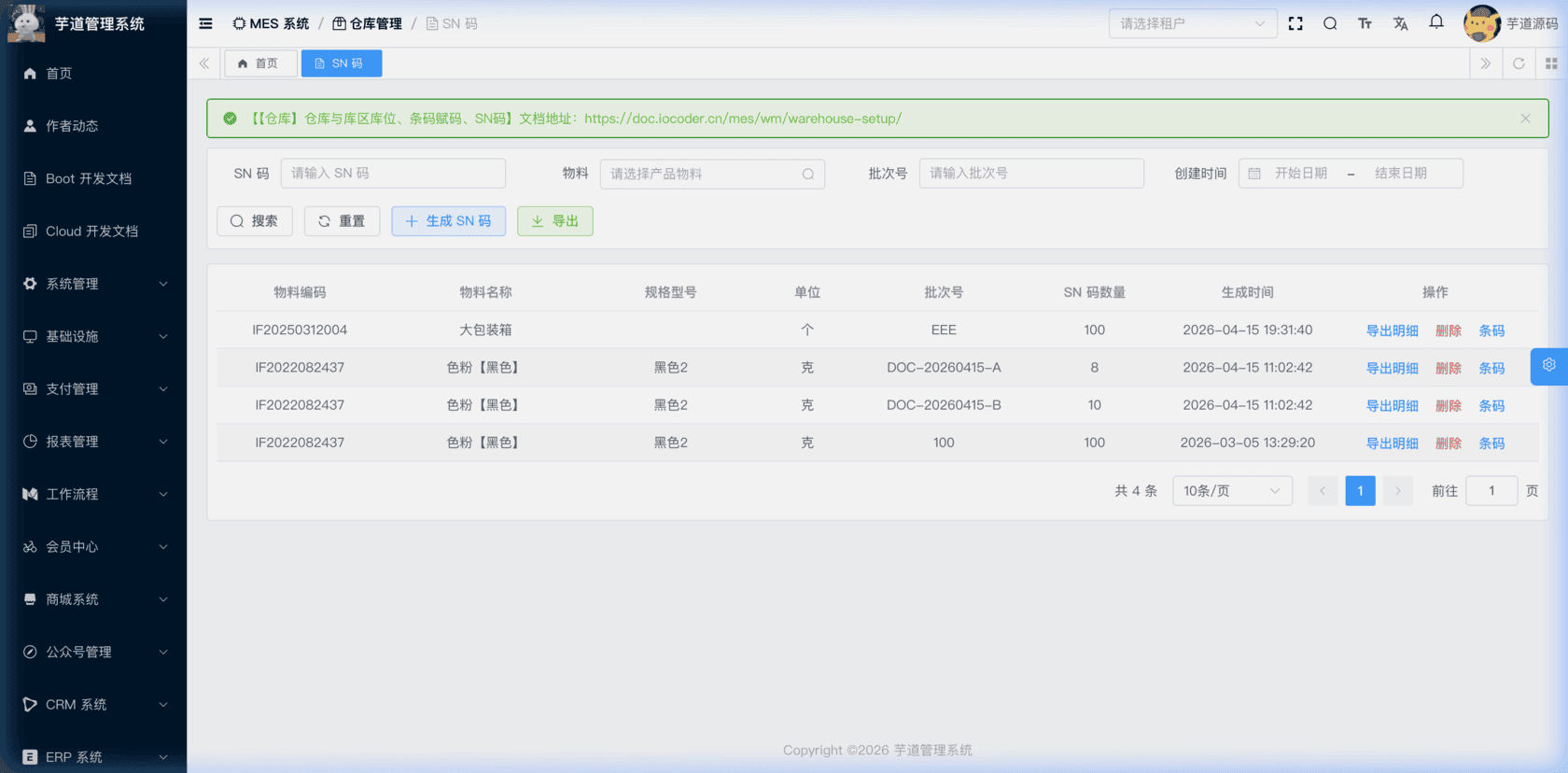Open the floating settings gear button
The height and width of the screenshot is (773, 1568).
tap(1549, 366)
